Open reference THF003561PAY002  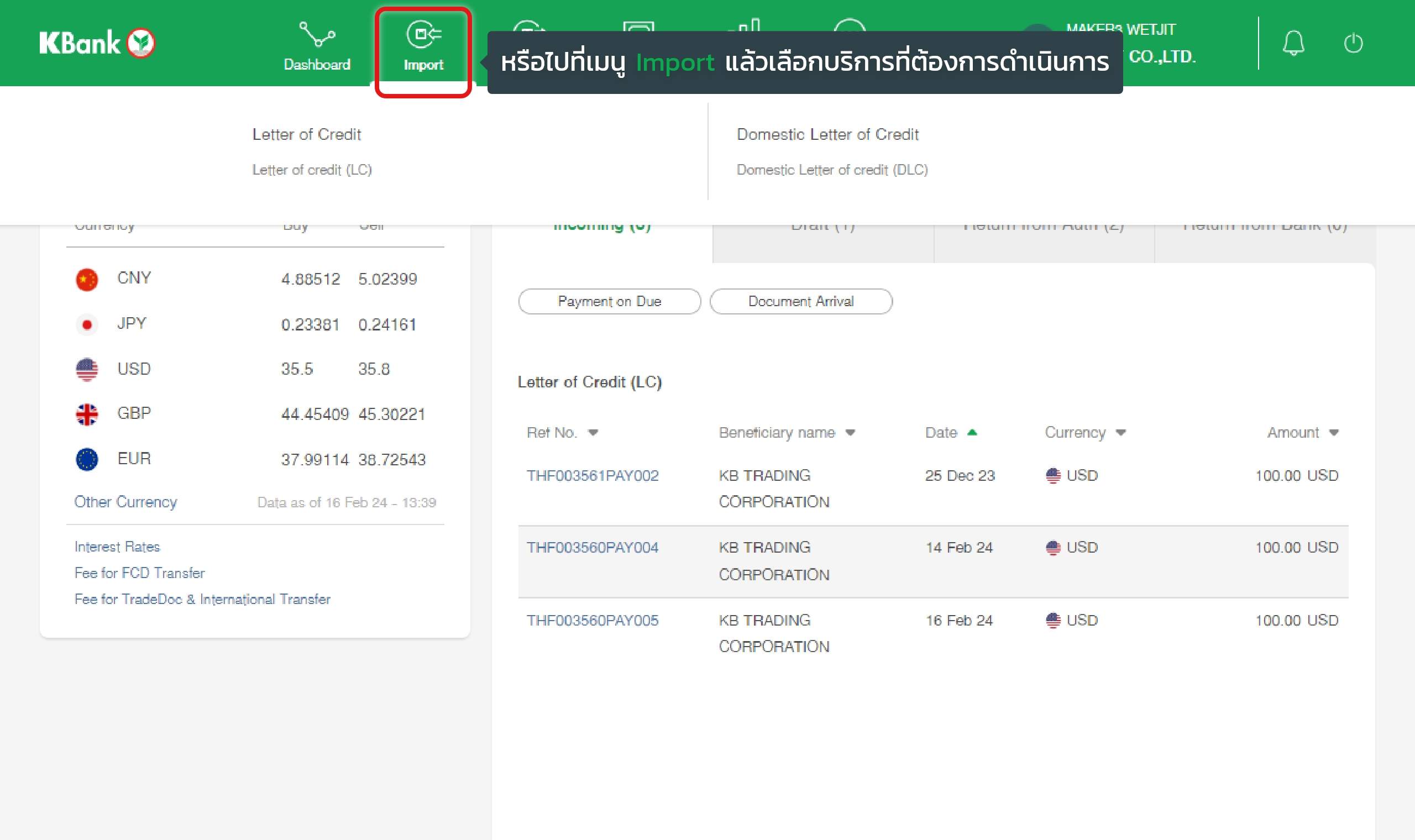click(x=592, y=475)
